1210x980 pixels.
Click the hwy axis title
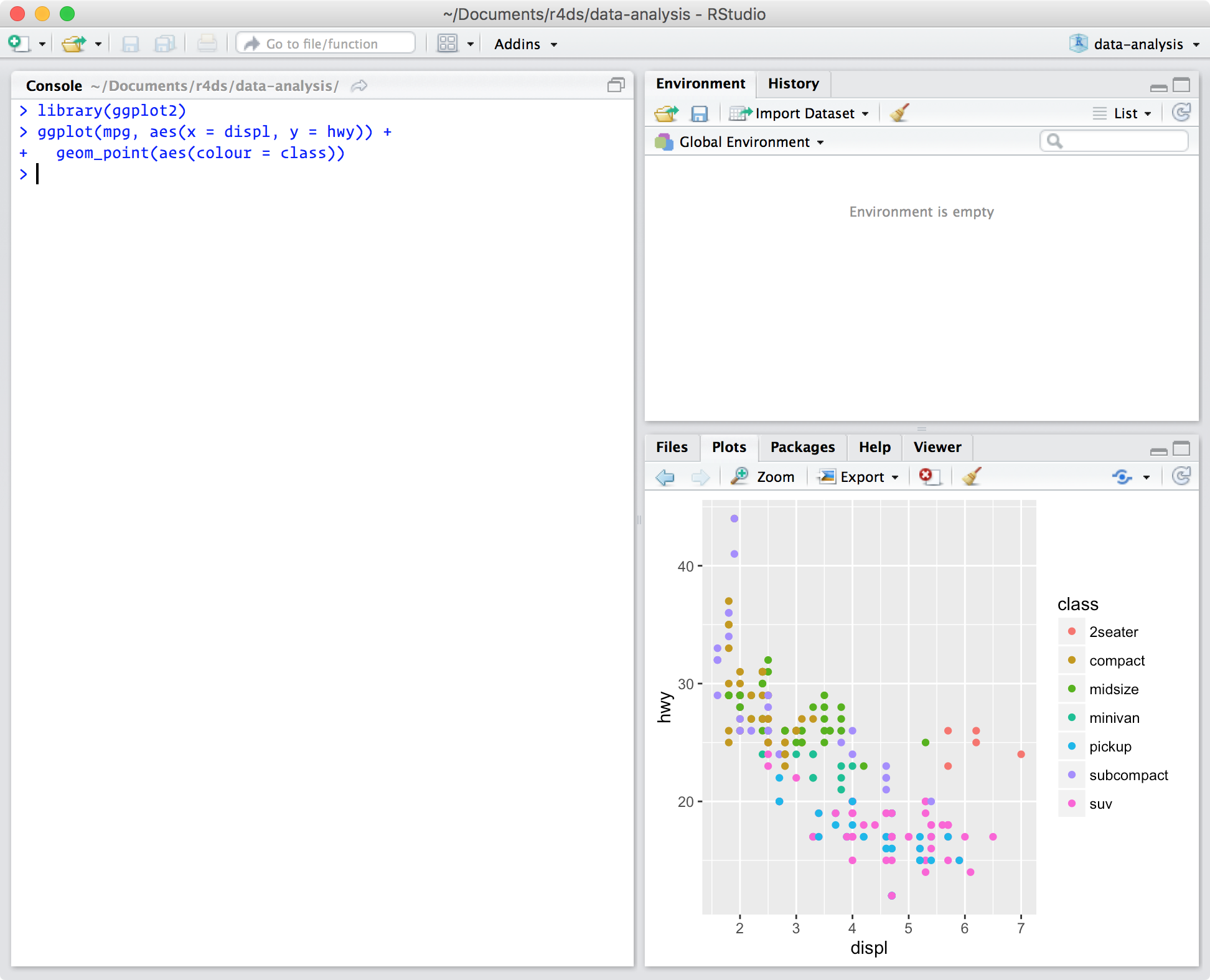[x=665, y=707]
